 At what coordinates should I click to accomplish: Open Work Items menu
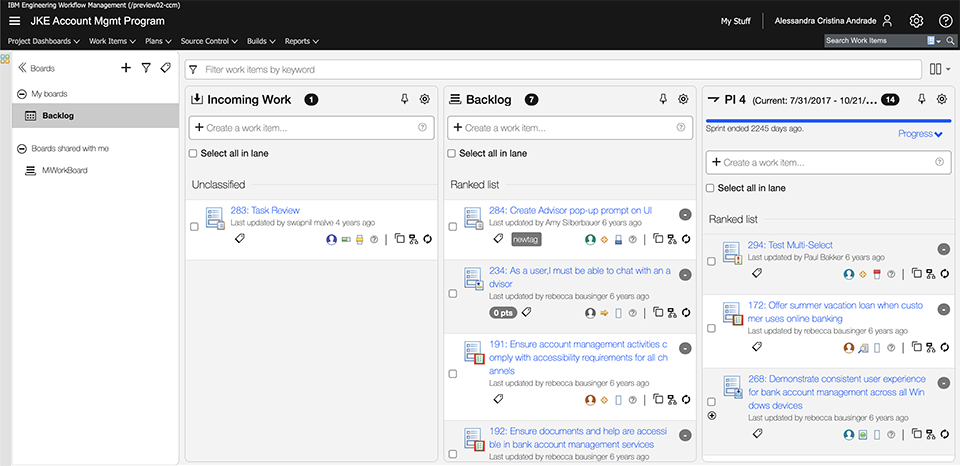[113, 42]
